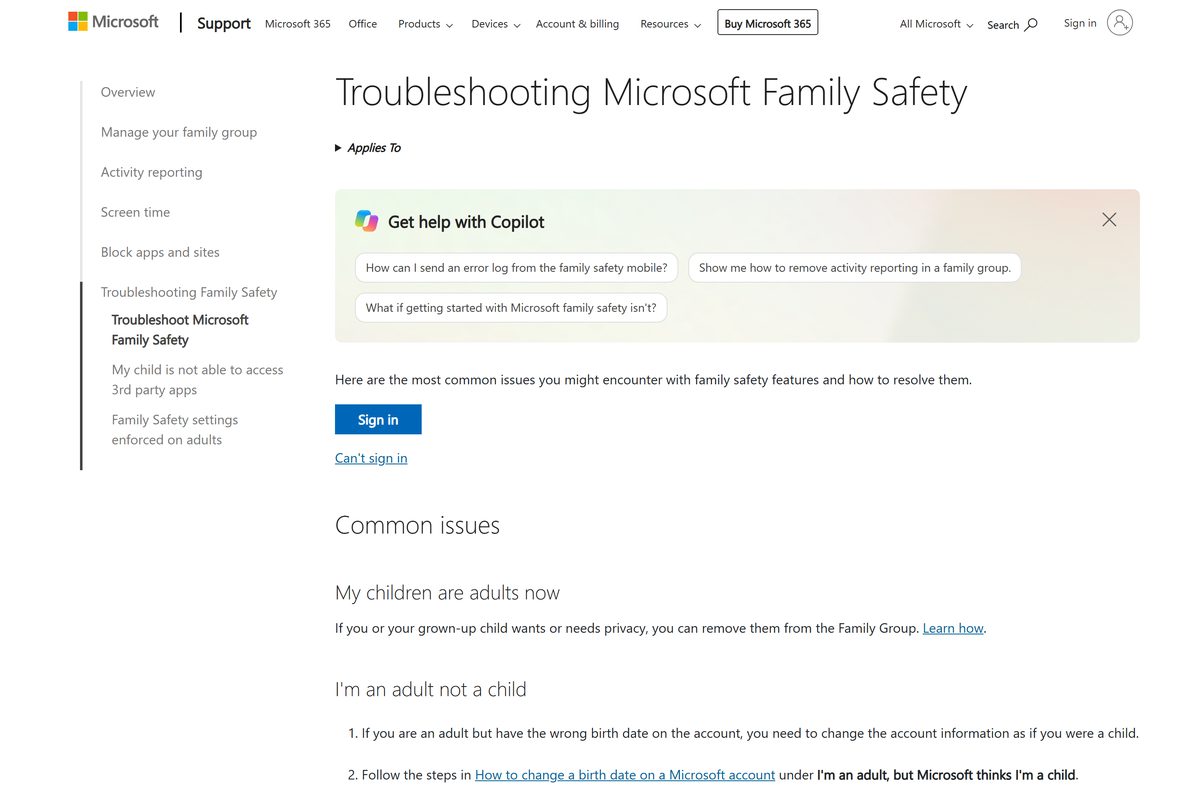Open the account avatar sign-in icon
This screenshot has height=792, width=1200.
(x=1120, y=23)
